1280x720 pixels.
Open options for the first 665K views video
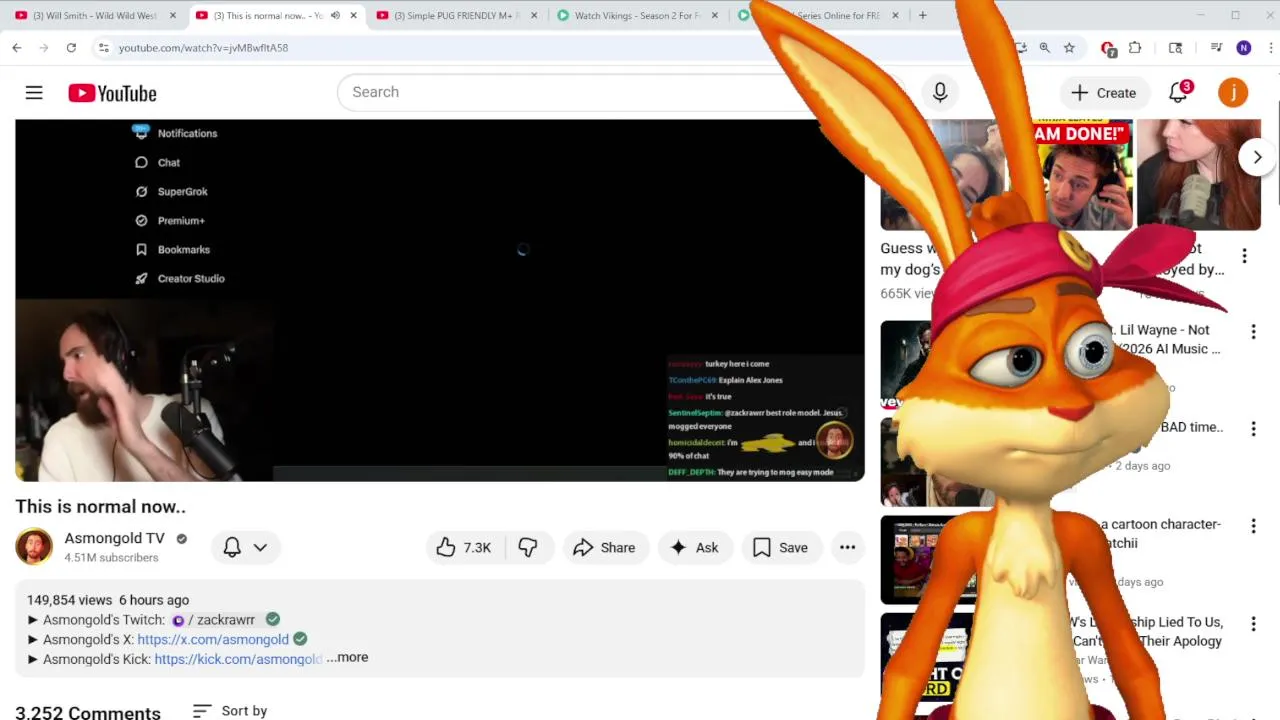coord(1244,257)
